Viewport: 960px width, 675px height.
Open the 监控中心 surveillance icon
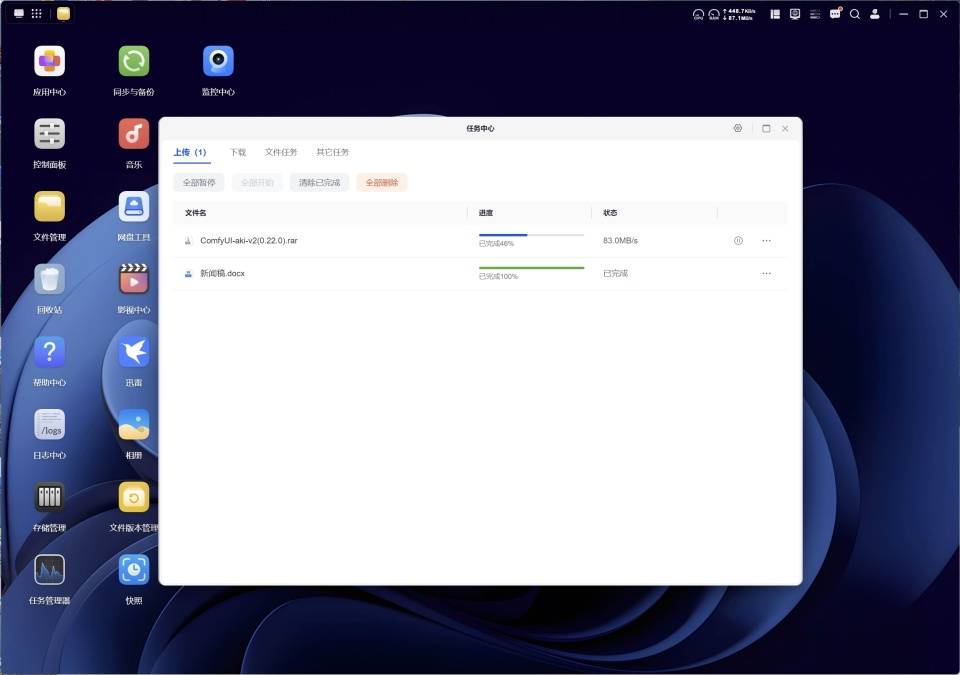pyautogui.click(x=218, y=61)
